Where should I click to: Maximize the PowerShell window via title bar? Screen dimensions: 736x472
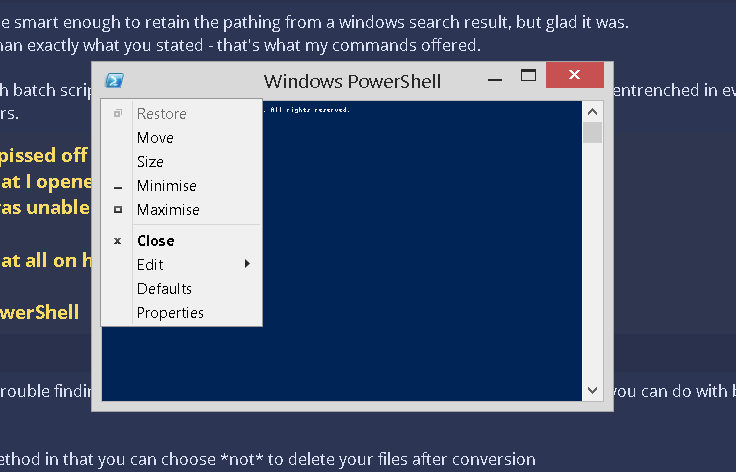(x=528, y=76)
